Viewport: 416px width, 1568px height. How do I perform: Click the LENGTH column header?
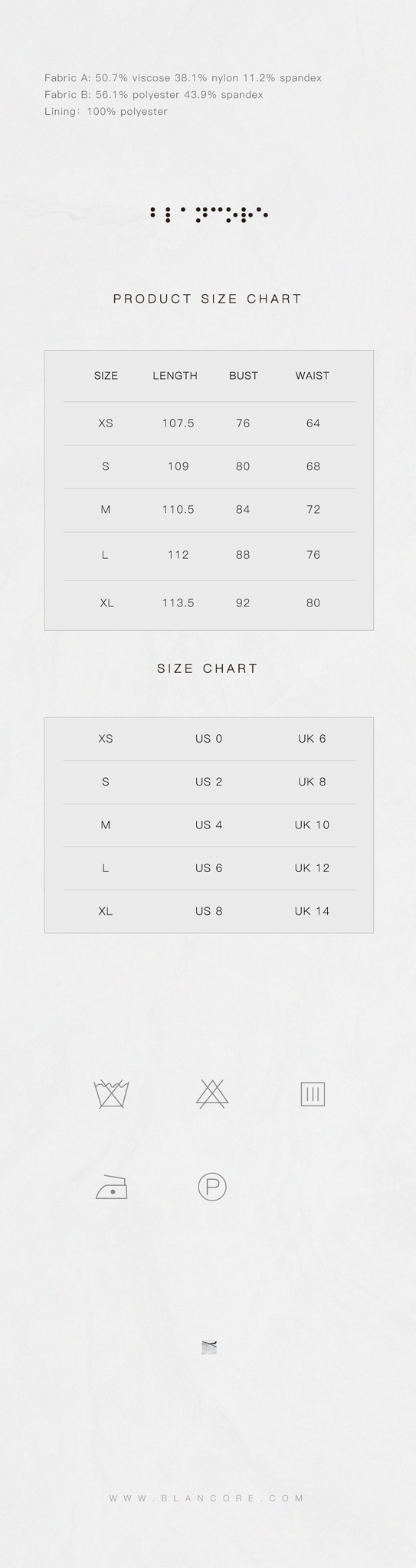pos(175,376)
